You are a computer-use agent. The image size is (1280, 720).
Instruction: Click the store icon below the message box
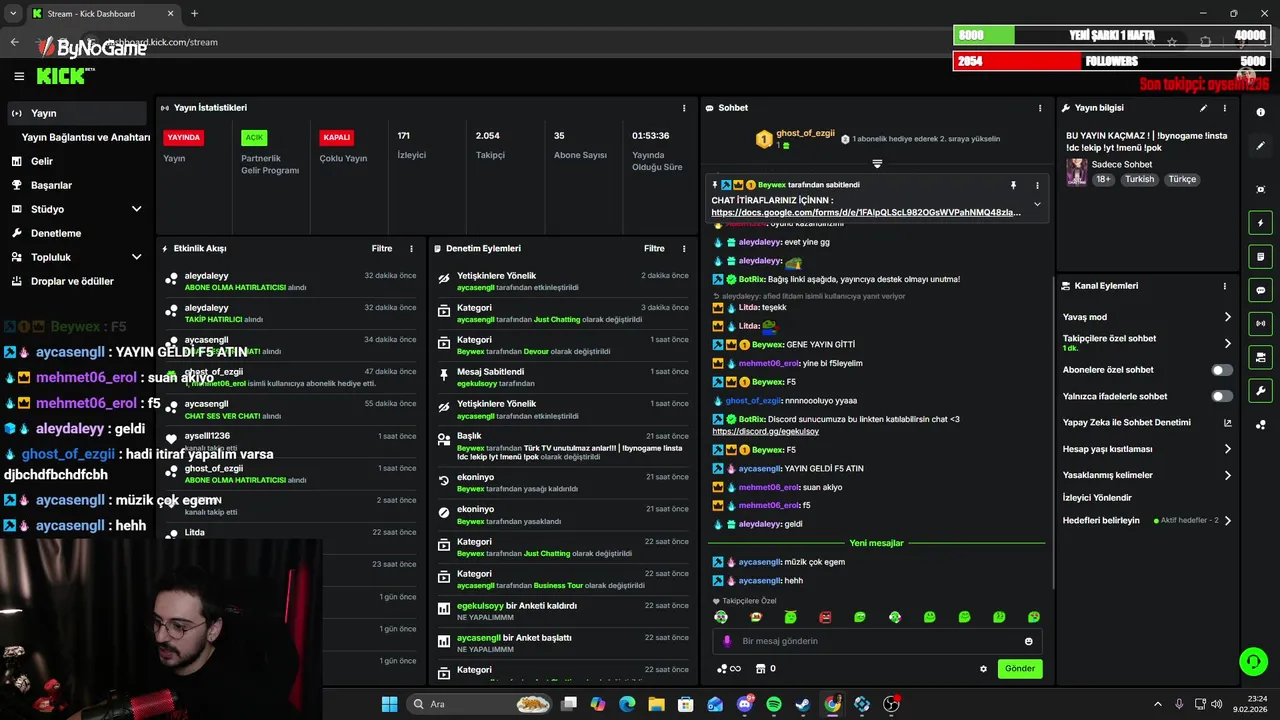coord(760,669)
